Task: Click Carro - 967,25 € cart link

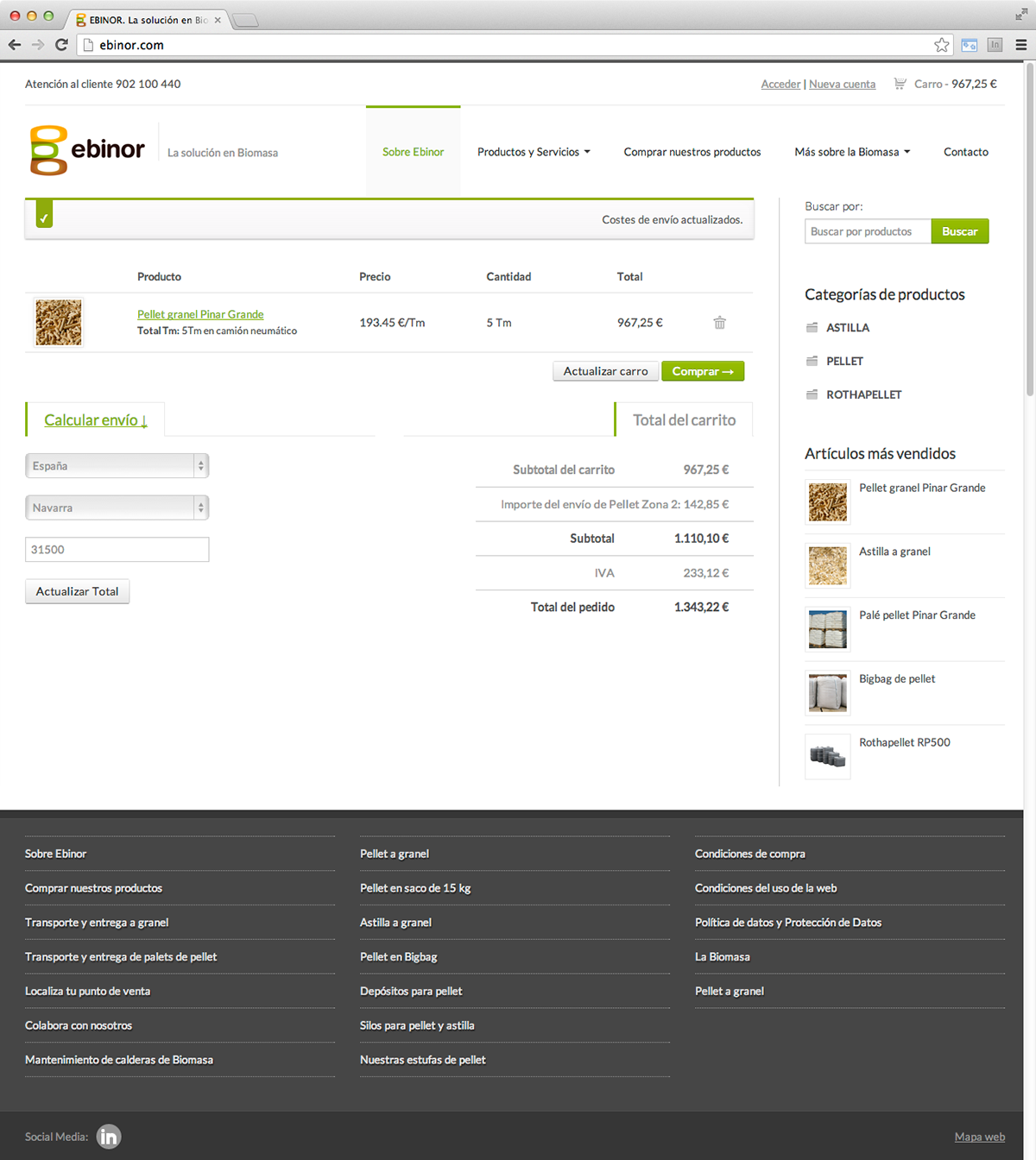Action: [x=955, y=84]
